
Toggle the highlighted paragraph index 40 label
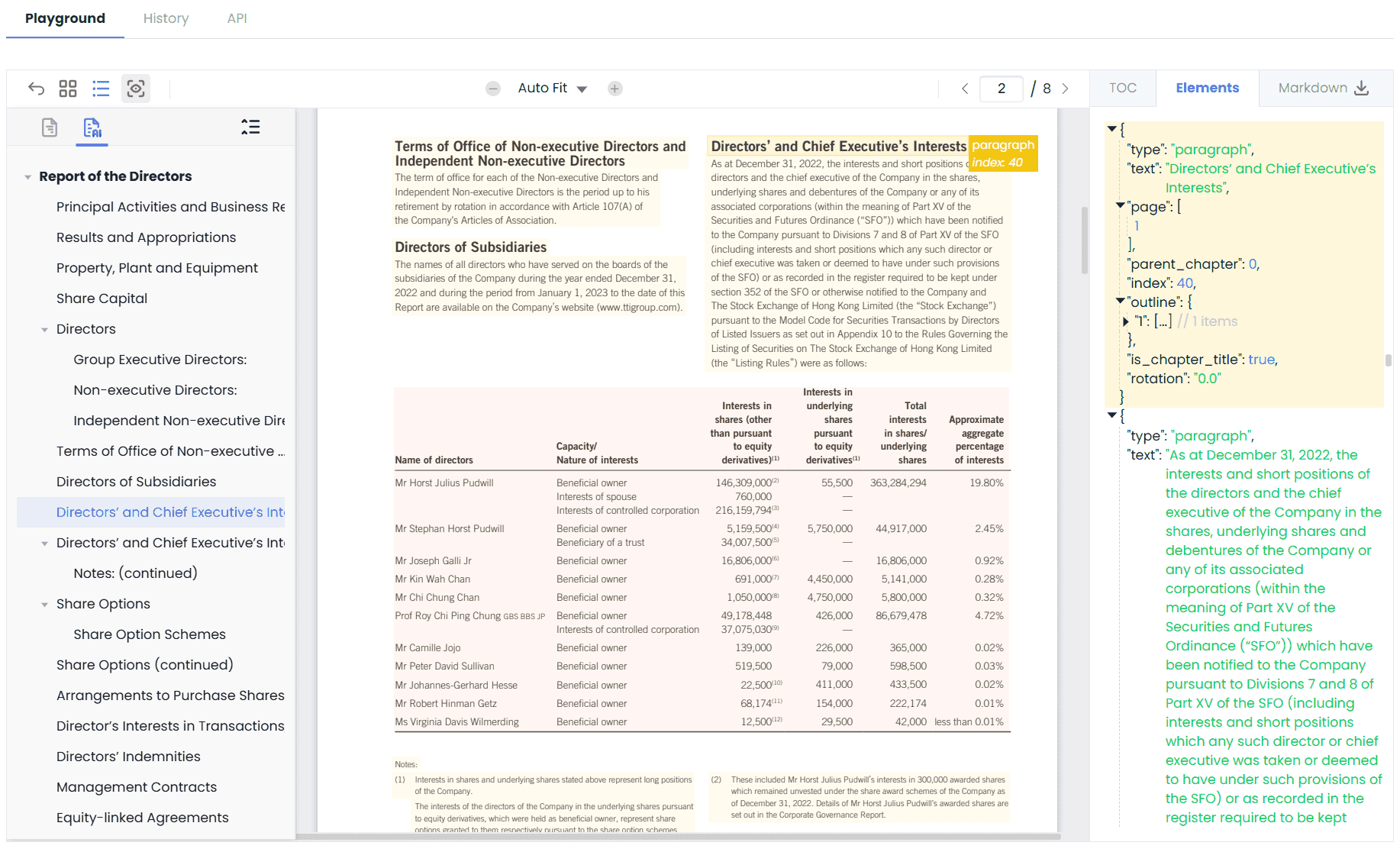(1002, 153)
